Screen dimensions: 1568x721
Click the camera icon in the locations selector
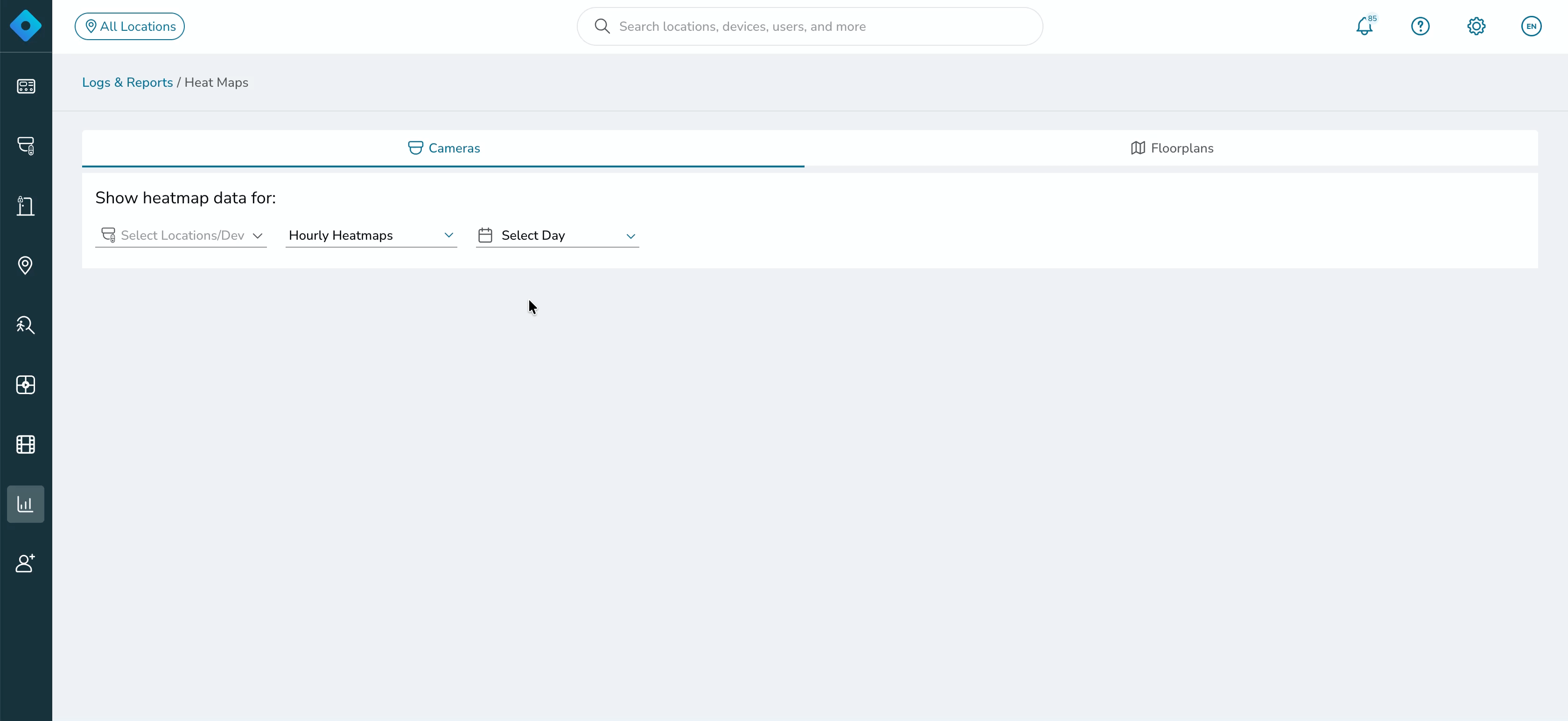[108, 235]
